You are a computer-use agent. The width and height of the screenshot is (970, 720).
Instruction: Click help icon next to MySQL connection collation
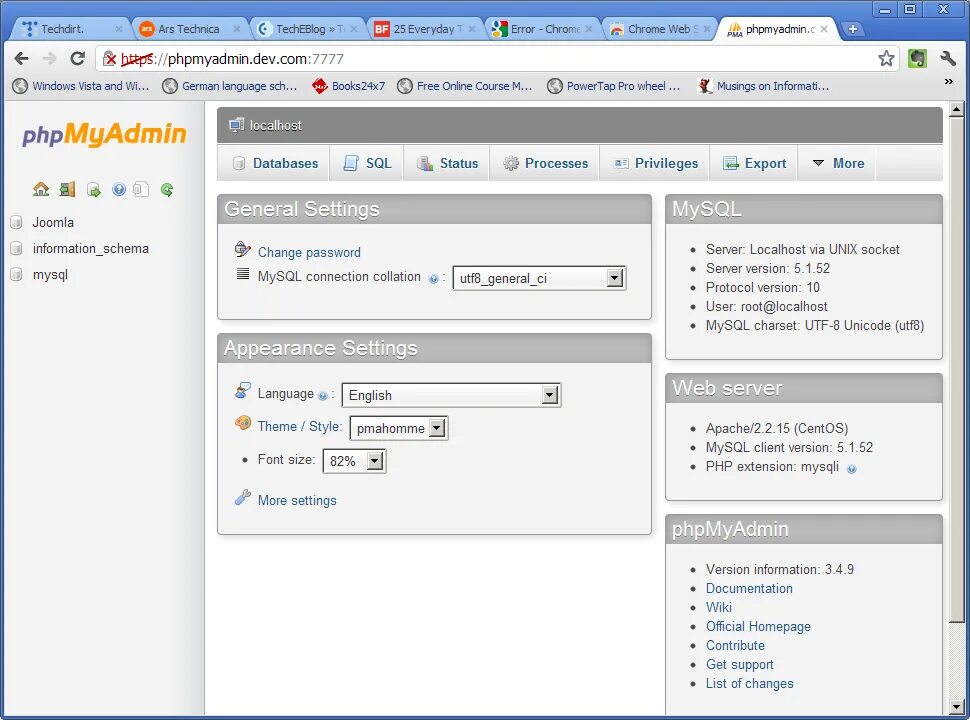[434, 279]
